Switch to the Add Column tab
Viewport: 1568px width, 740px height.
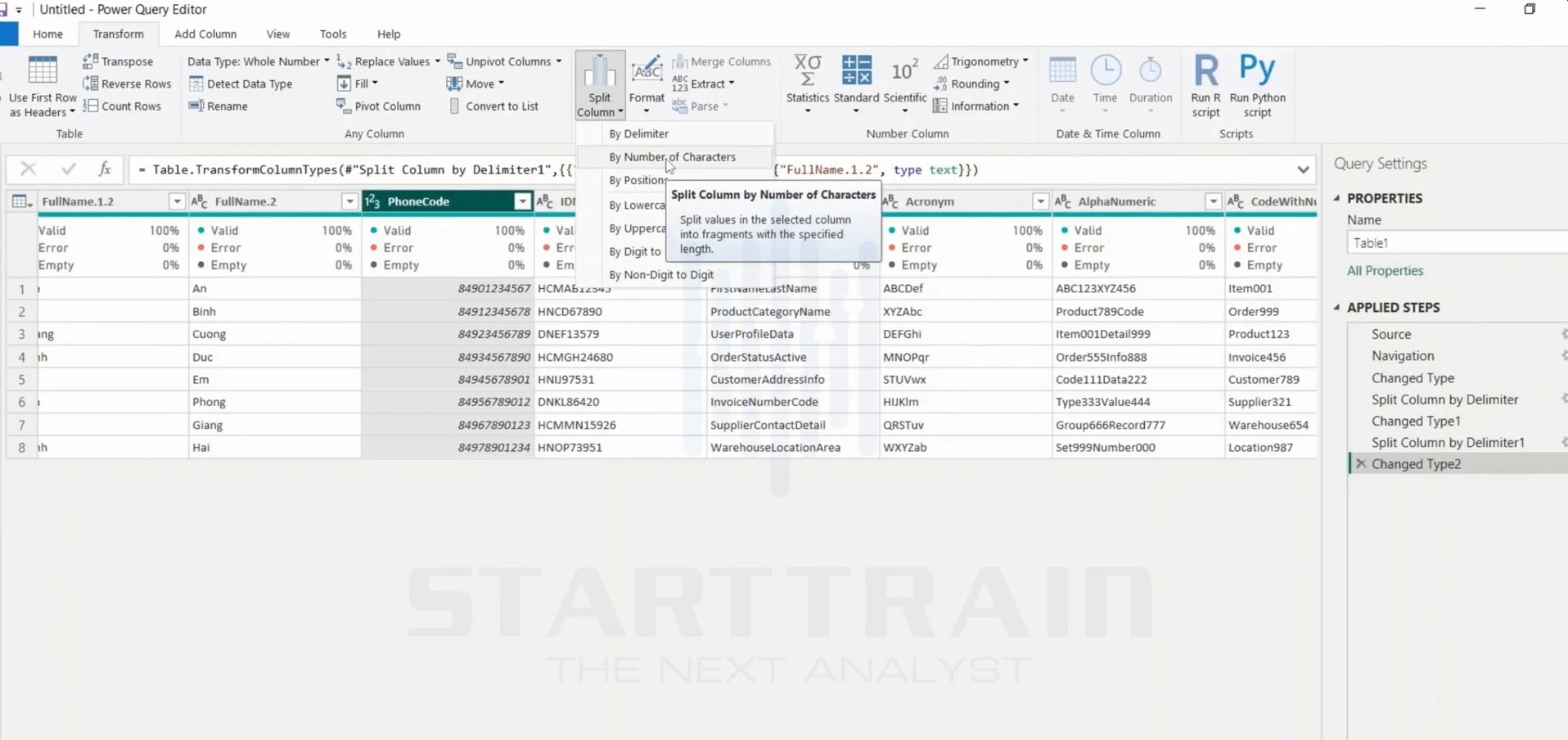(205, 34)
